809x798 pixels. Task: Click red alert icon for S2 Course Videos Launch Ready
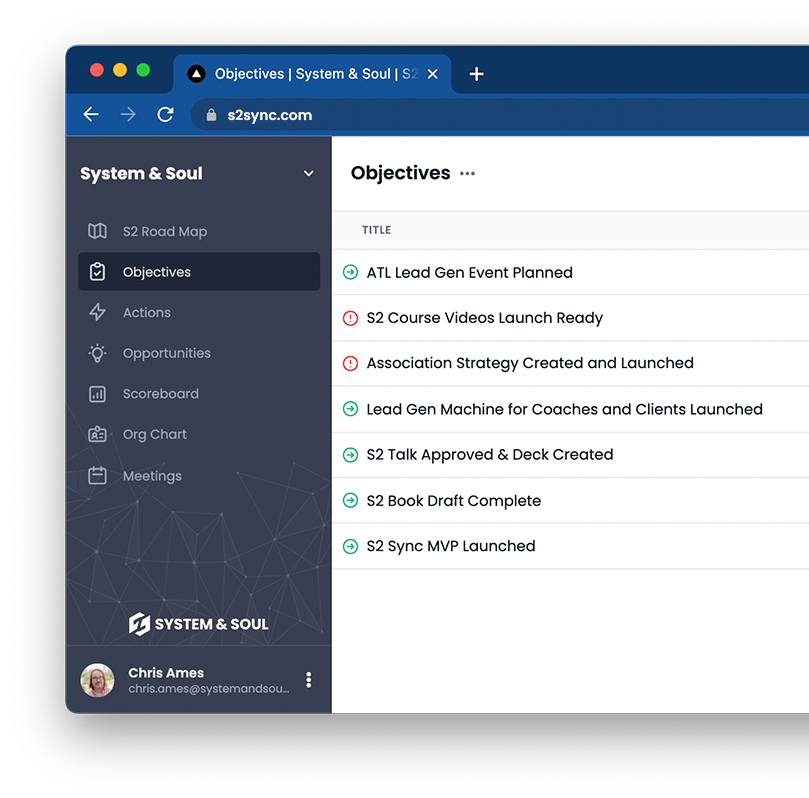350,318
